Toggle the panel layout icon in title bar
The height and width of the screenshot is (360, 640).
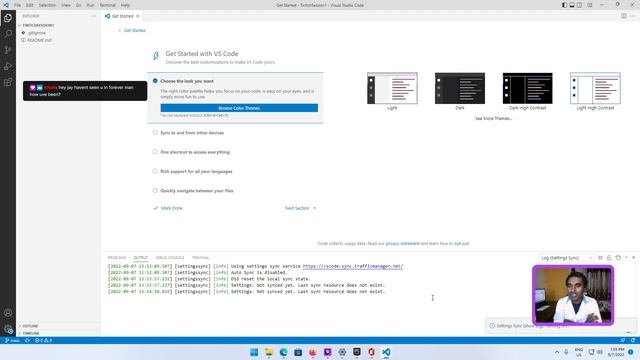[x=572, y=5]
